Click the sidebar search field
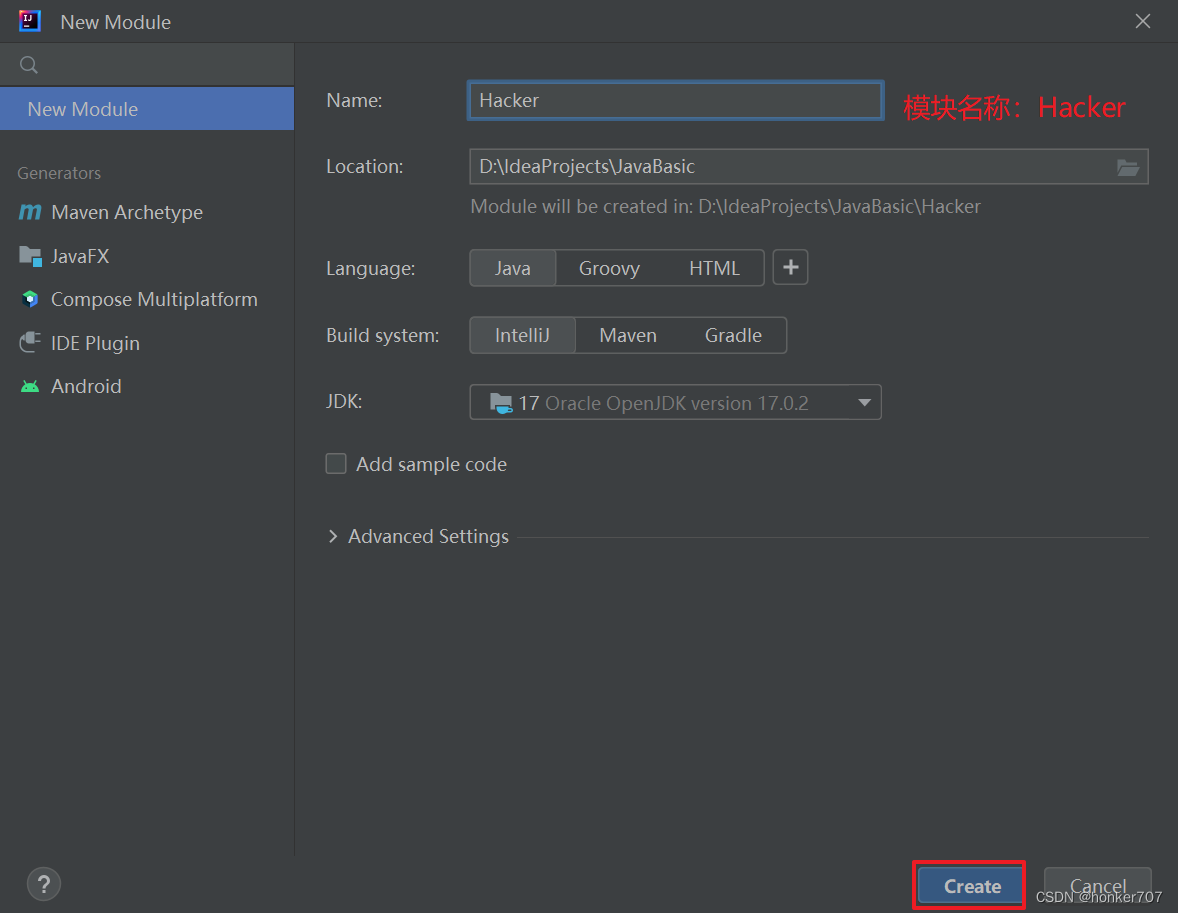Screen dimensions: 1178x913 click(x=147, y=65)
